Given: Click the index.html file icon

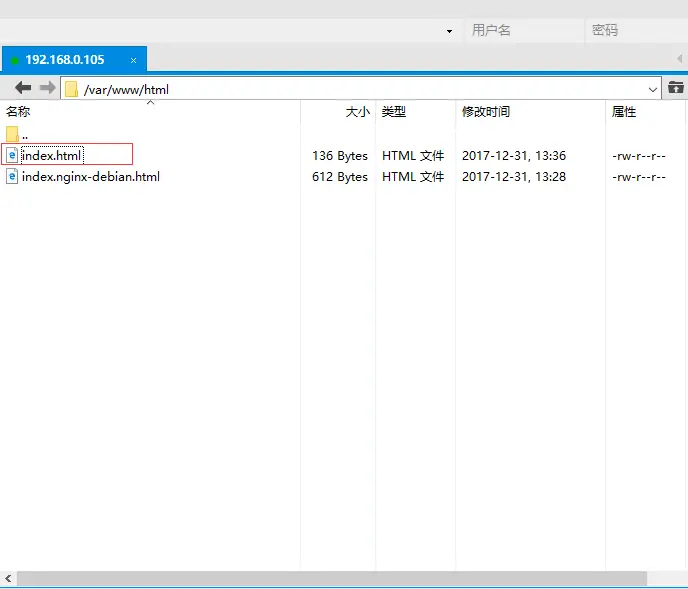Looking at the screenshot, I should 12,155.
